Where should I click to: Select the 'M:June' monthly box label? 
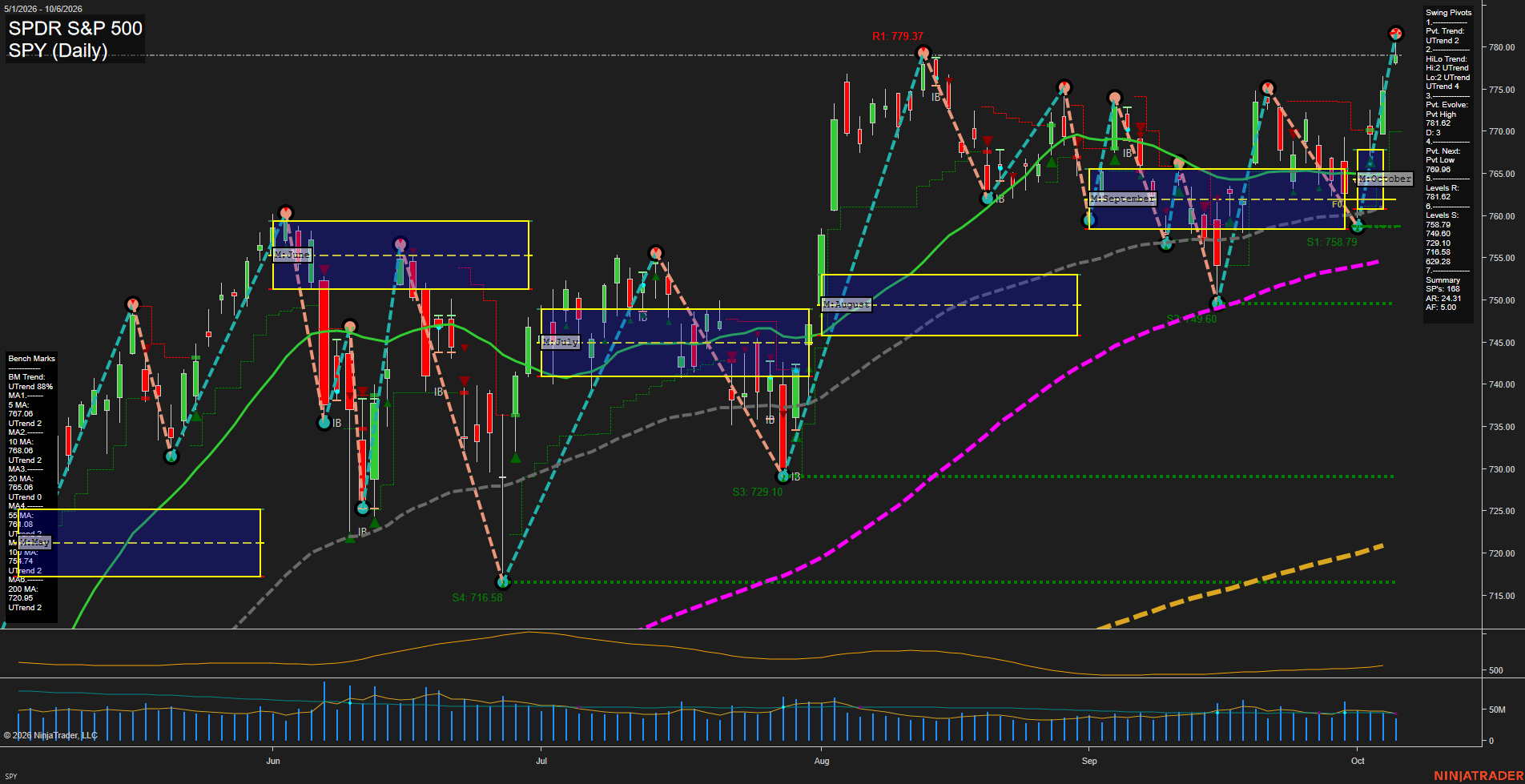click(x=292, y=255)
